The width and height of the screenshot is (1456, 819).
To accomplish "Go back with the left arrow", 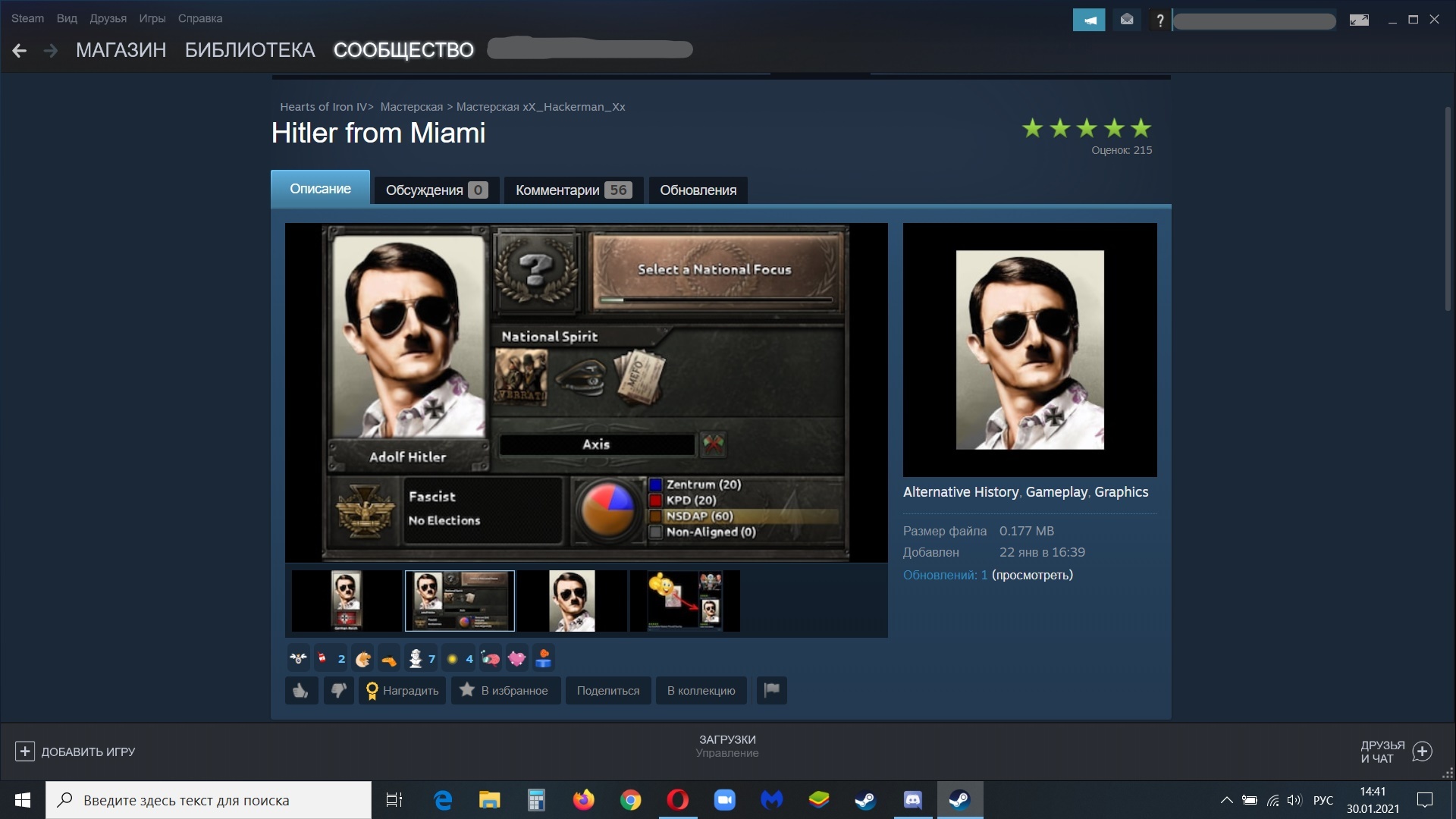I will pyautogui.click(x=20, y=50).
